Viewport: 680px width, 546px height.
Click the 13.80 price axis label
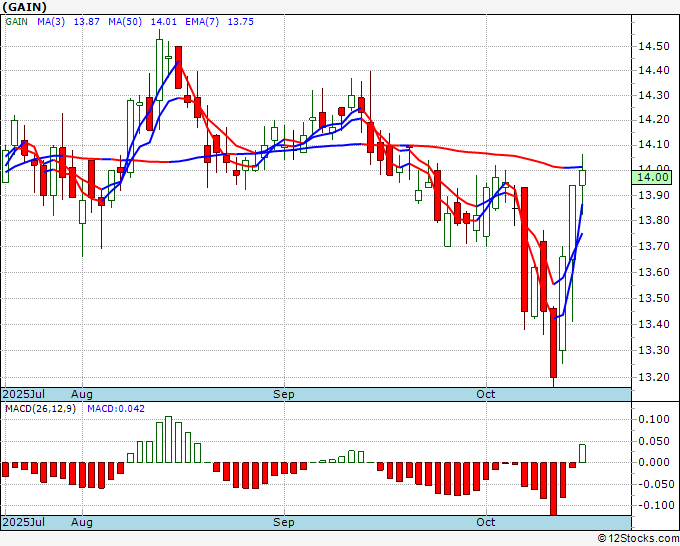654,220
